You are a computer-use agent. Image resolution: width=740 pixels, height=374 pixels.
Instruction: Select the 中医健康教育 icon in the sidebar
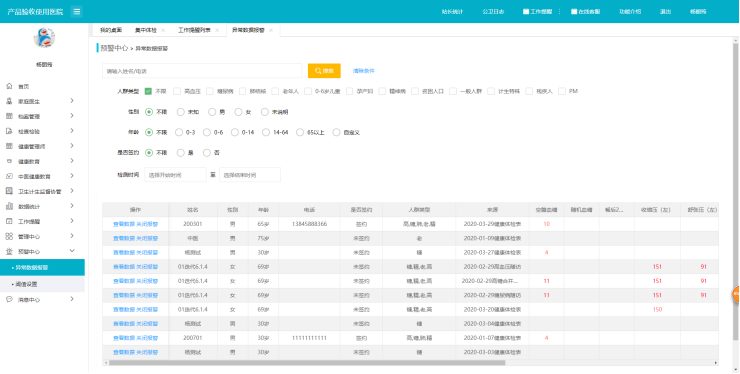point(9,176)
